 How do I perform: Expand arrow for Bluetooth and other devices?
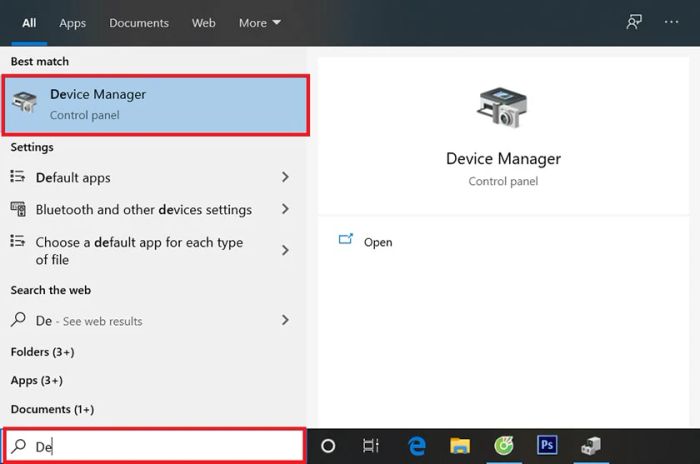pos(285,209)
